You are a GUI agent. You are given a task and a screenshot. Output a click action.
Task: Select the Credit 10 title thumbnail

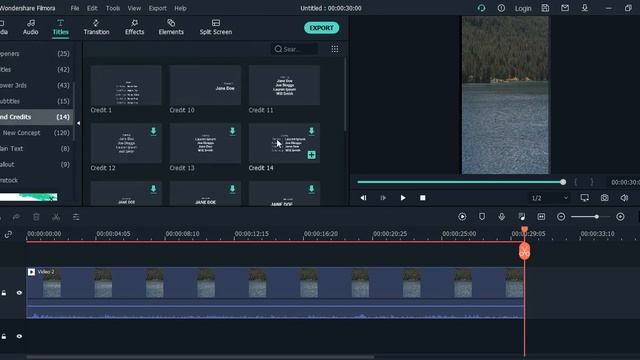coord(205,85)
